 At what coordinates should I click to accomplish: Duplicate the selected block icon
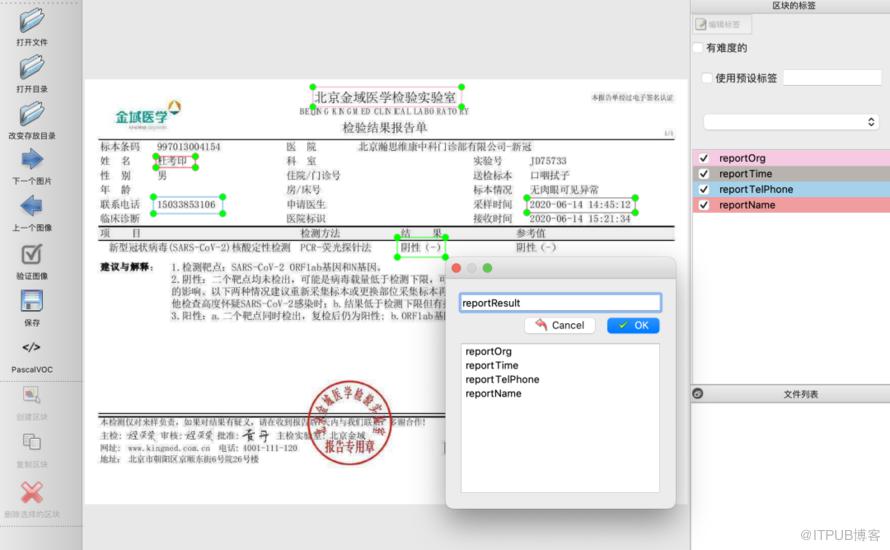coord(32,442)
